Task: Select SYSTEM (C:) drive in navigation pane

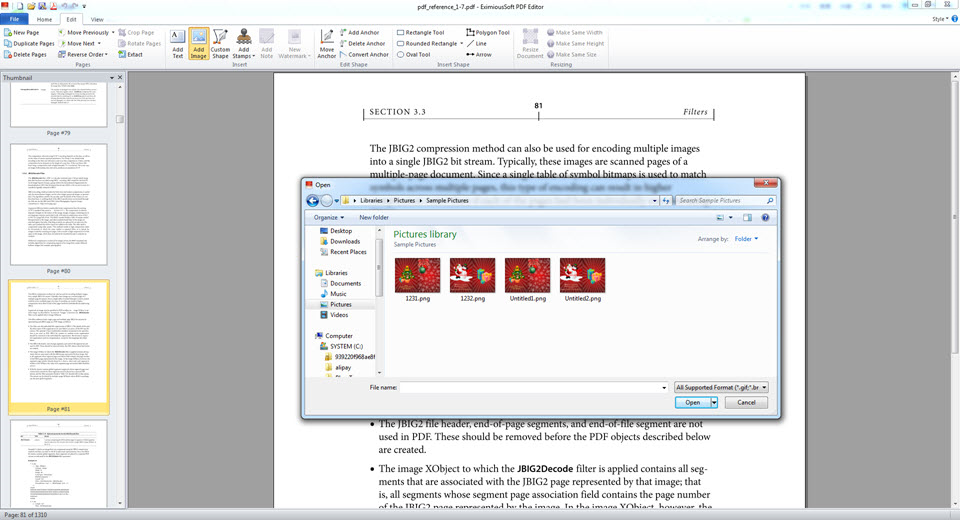Action: click(x=342, y=346)
